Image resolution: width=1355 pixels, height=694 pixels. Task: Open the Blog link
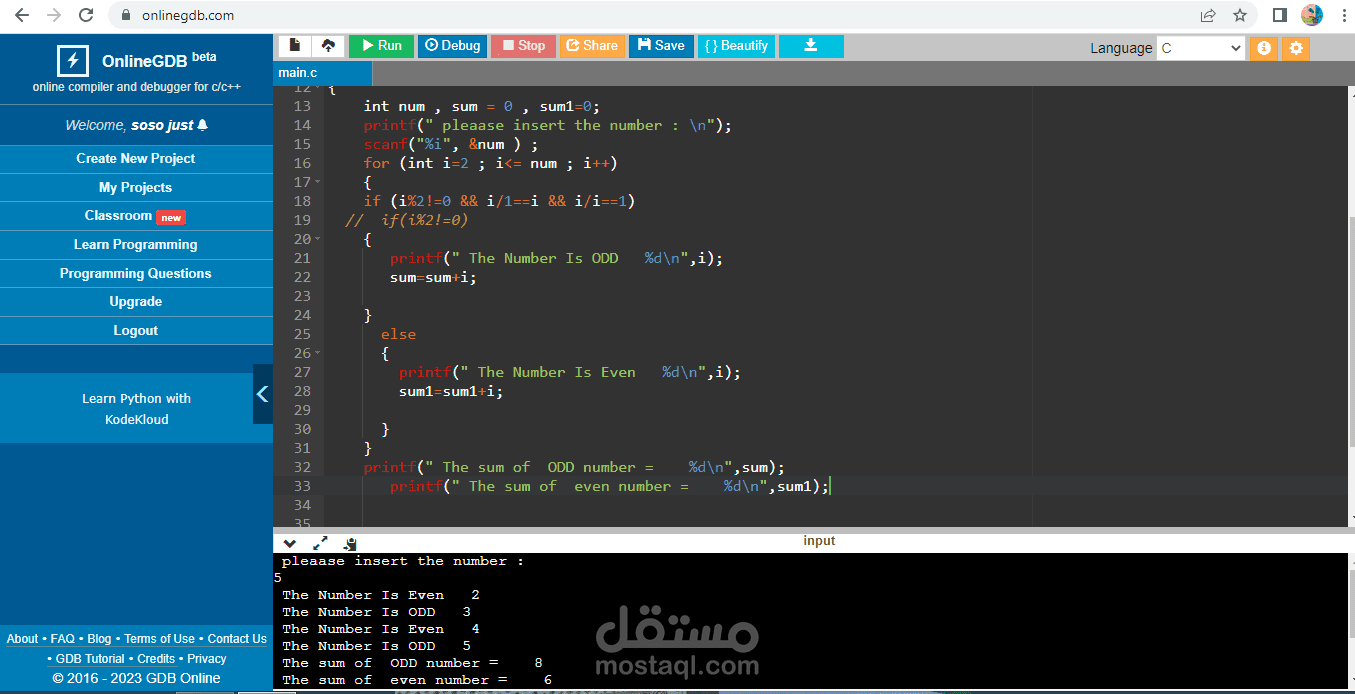click(99, 639)
